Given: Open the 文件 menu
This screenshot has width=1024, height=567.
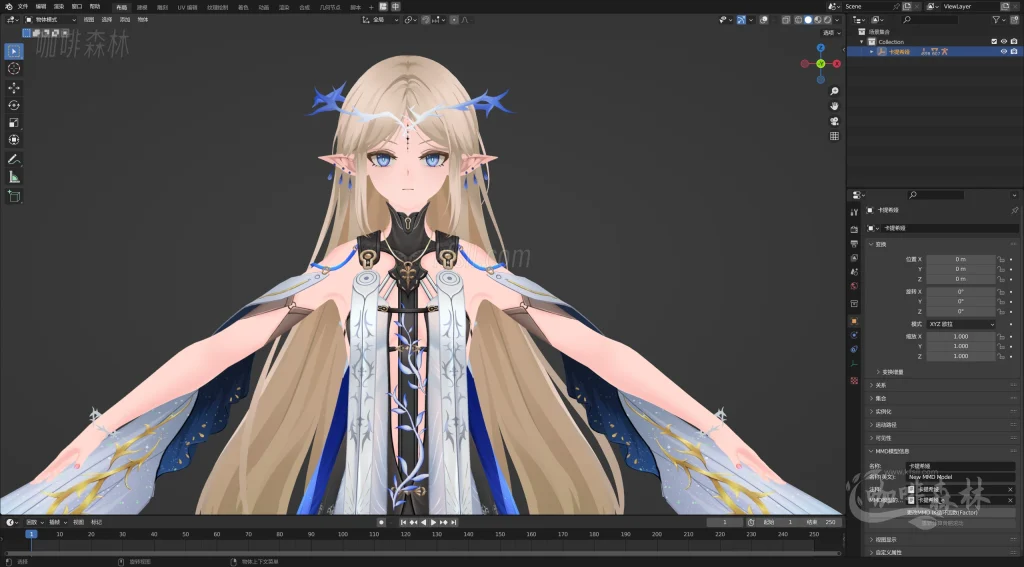Looking at the screenshot, I should (x=23, y=7).
